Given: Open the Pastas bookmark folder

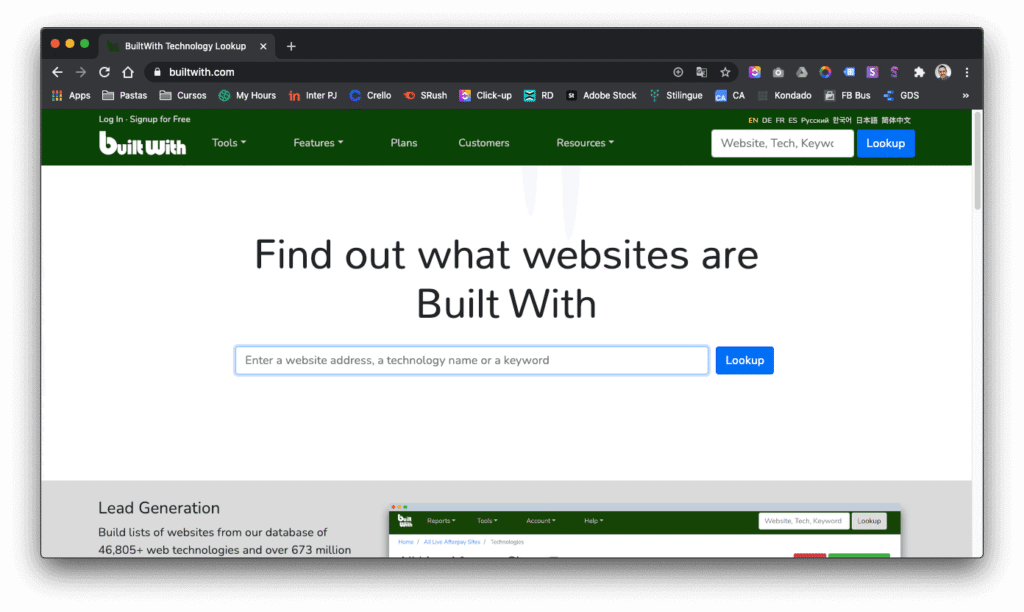Looking at the screenshot, I should [125, 95].
